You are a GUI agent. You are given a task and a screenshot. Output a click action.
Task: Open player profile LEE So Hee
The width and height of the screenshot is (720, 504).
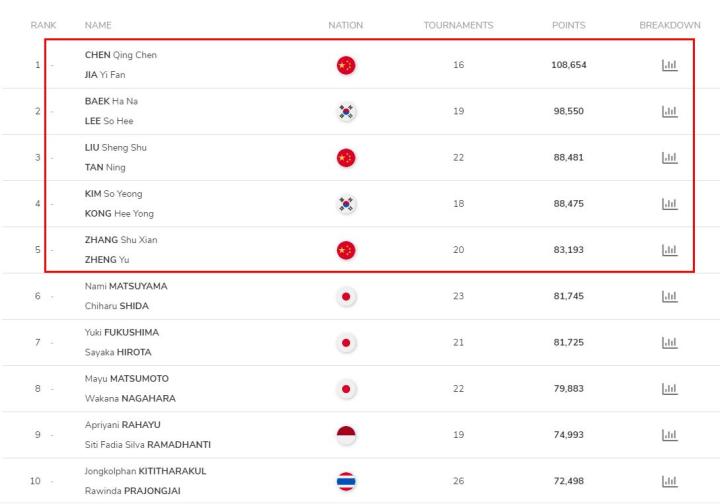coord(109,121)
